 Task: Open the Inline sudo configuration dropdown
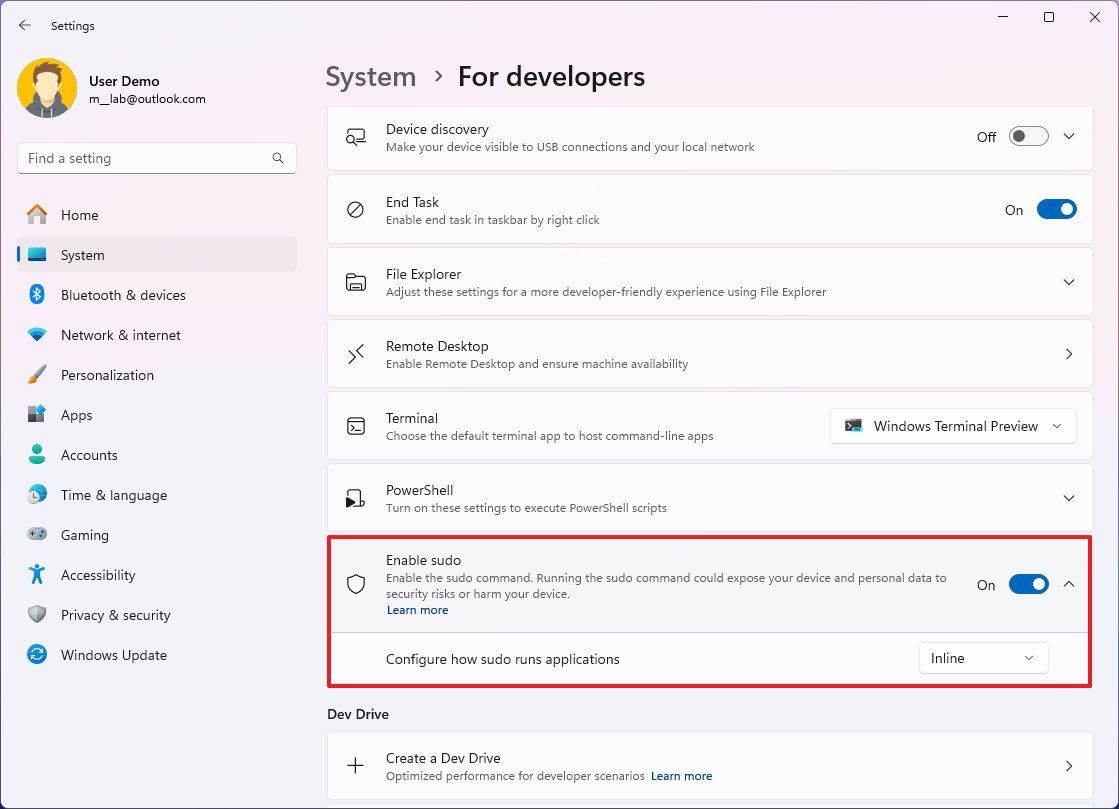(x=983, y=658)
